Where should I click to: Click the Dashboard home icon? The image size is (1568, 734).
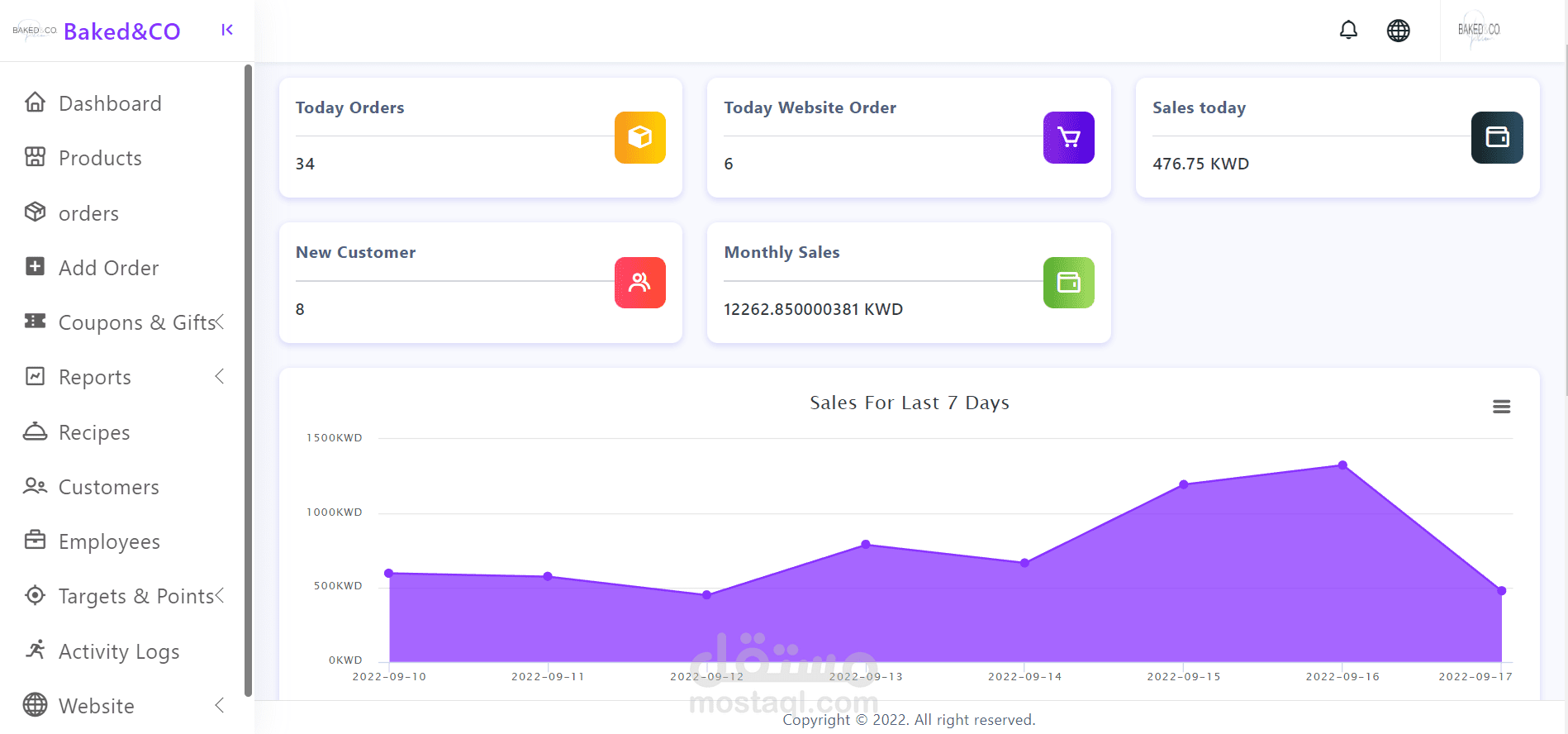pyautogui.click(x=35, y=102)
